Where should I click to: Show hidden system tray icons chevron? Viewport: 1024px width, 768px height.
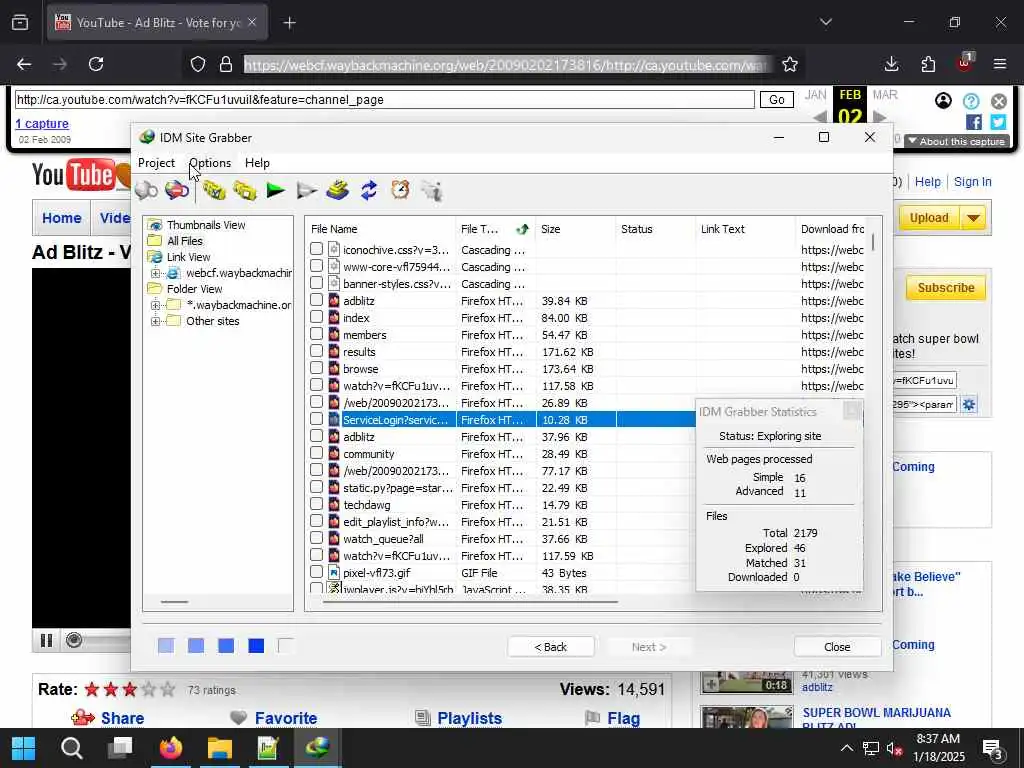pyautogui.click(x=846, y=748)
